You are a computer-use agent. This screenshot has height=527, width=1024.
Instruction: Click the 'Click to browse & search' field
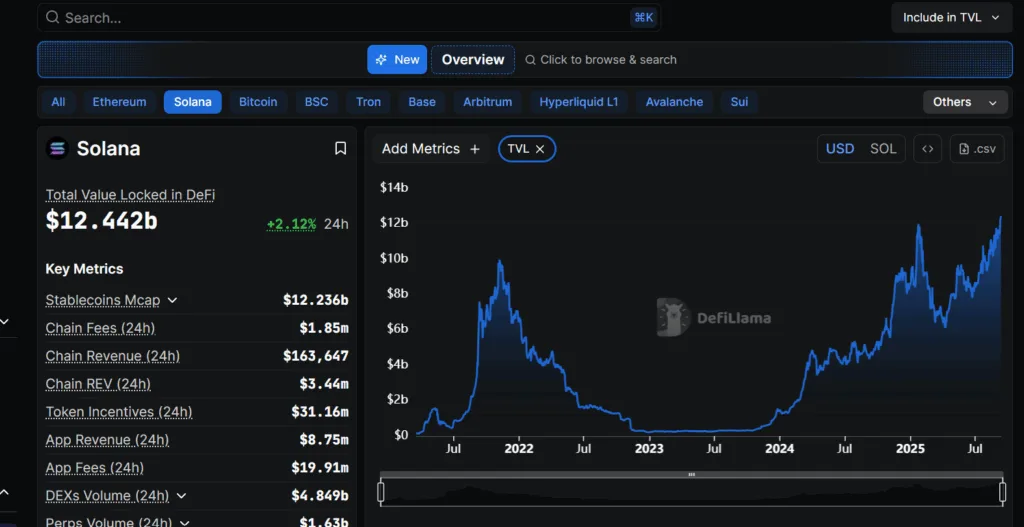(x=601, y=59)
